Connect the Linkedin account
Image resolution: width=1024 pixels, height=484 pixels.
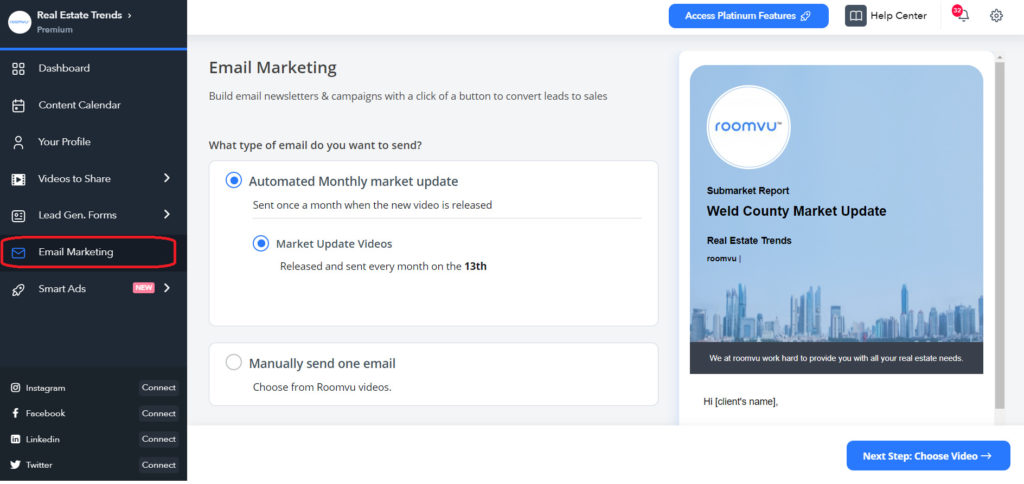tap(158, 439)
